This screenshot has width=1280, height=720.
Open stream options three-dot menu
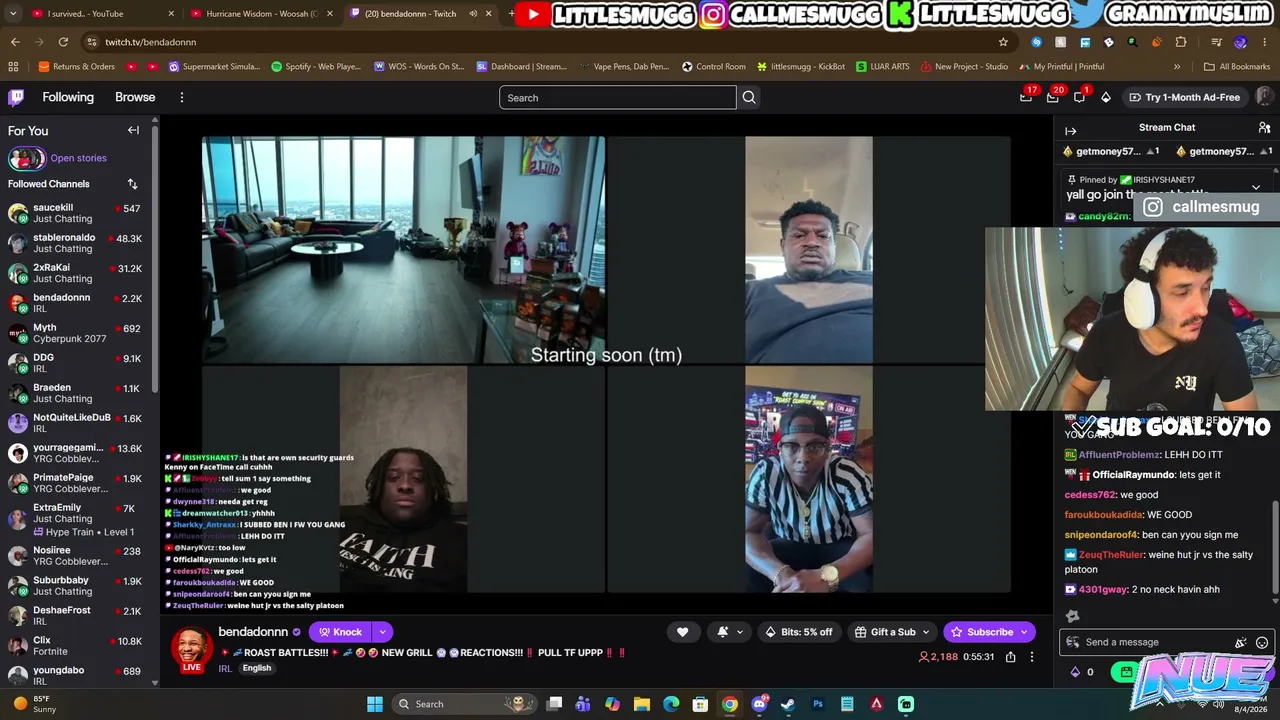(x=1032, y=657)
